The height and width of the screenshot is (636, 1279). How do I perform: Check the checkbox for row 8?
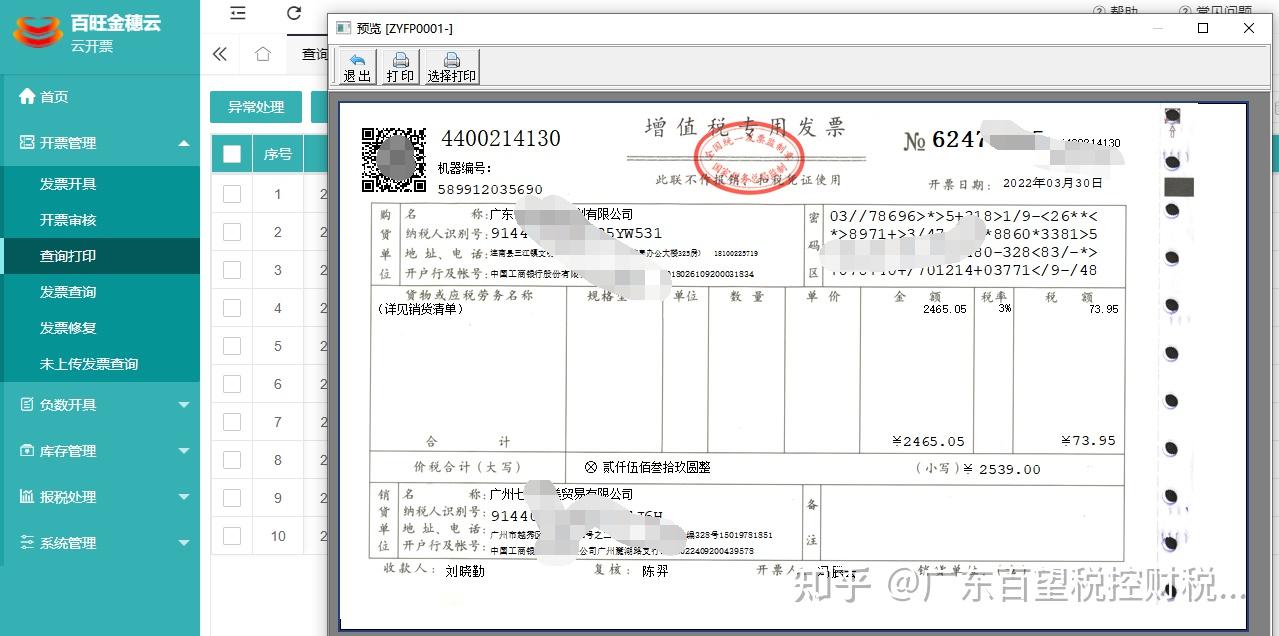(x=232, y=460)
